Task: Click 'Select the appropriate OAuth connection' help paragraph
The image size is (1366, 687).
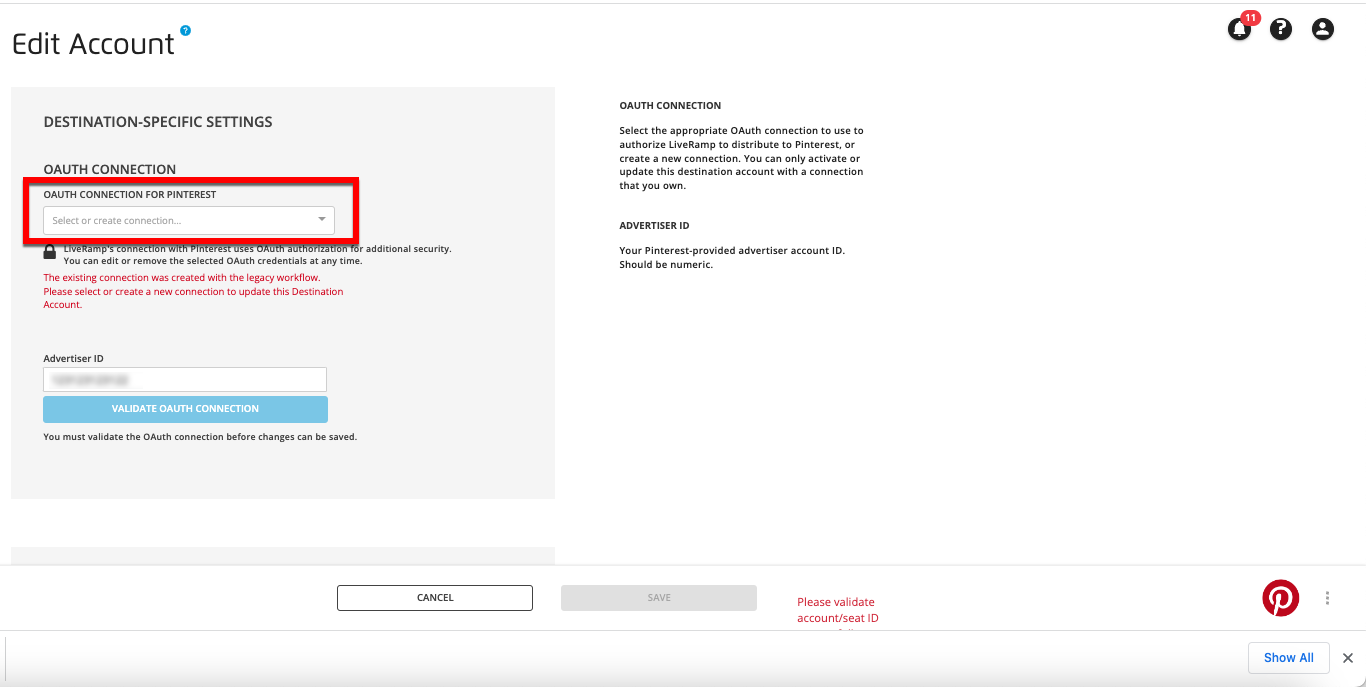Action: [741, 158]
